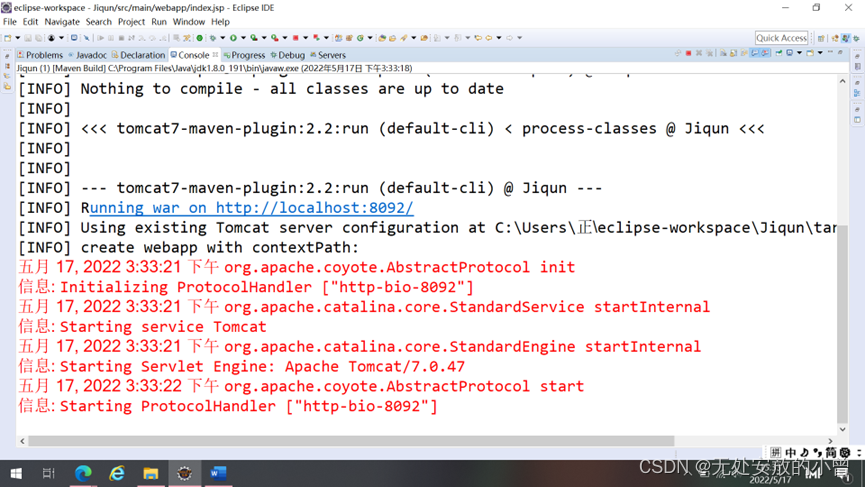Click Remove All Terminated Launches icon
This screenshot has height=487, width=865.
[709, 53]
